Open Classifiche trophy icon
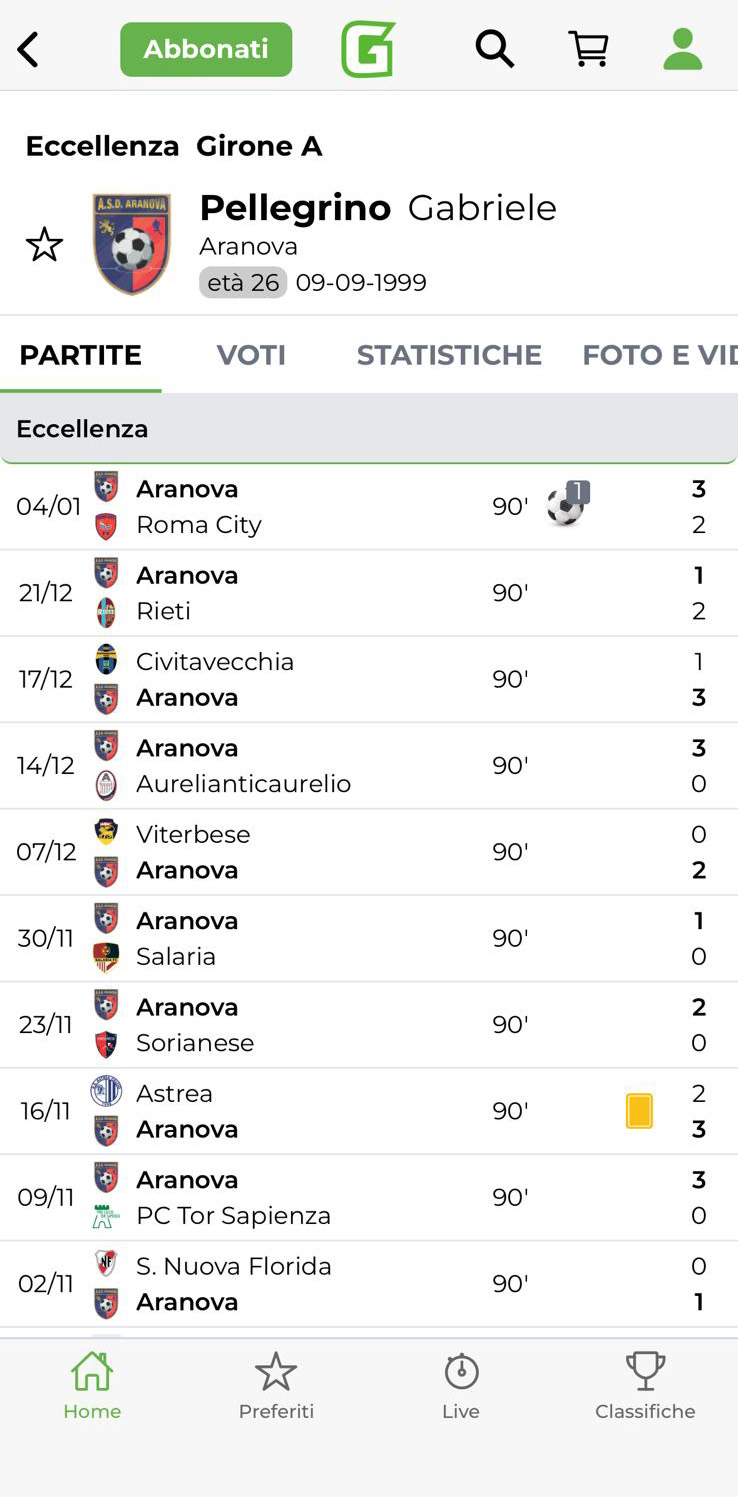 point(645,1385)
